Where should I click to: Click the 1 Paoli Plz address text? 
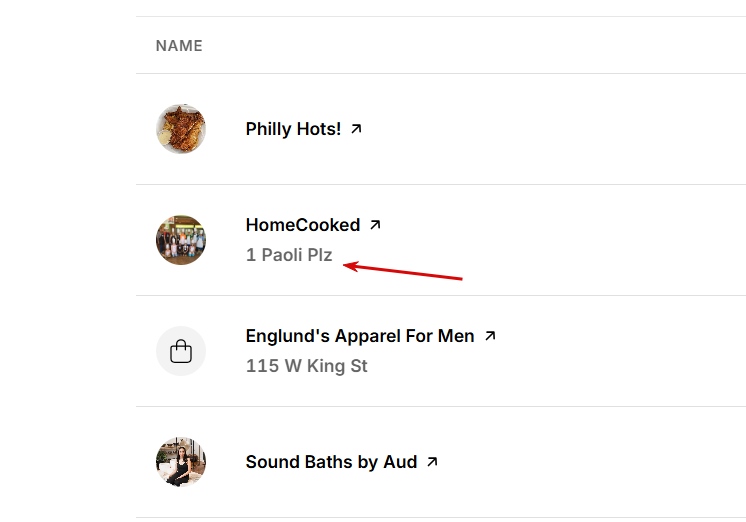289,255
